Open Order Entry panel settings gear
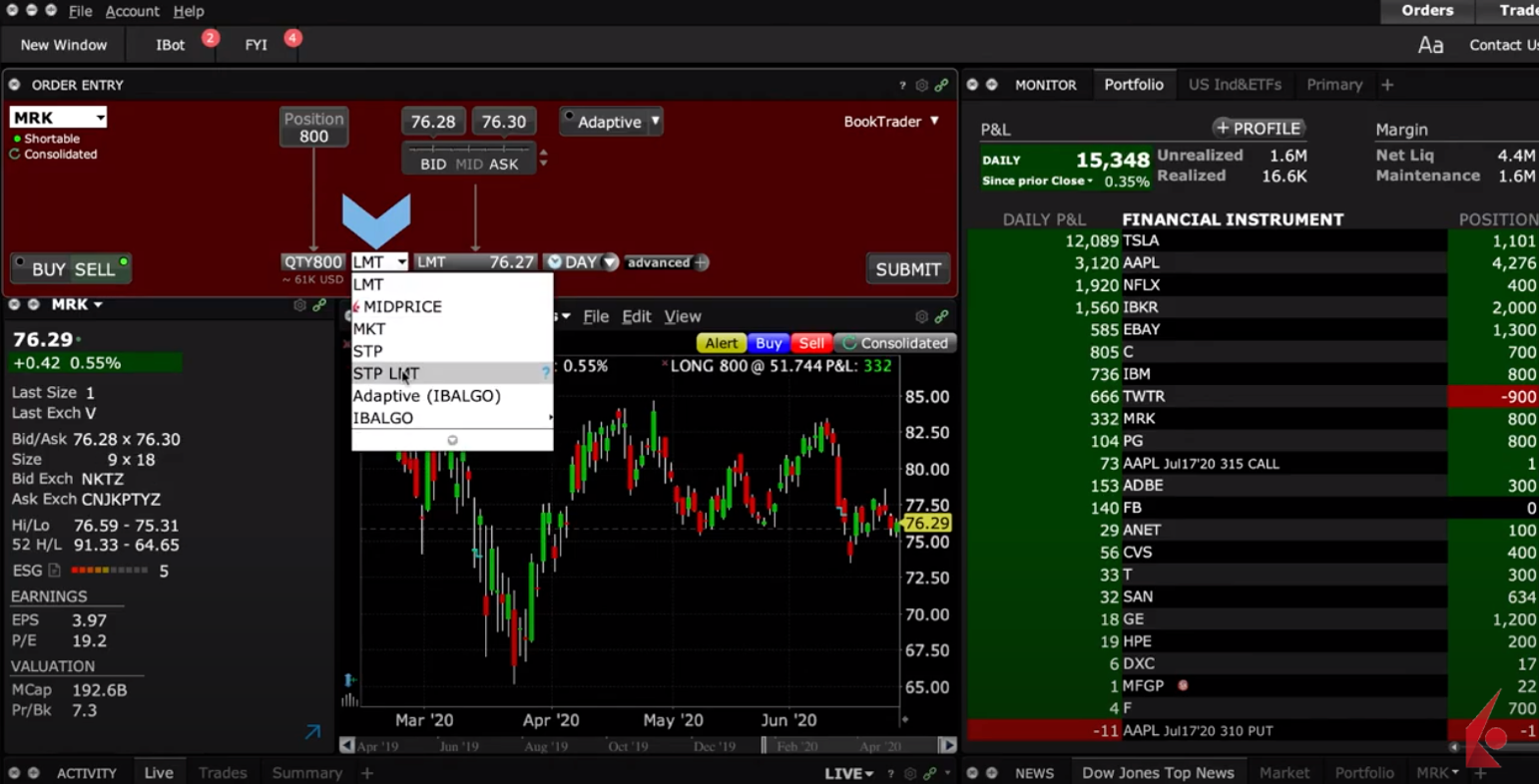The height and width of the screenshot is (784, 1539). tap(921, 86)
